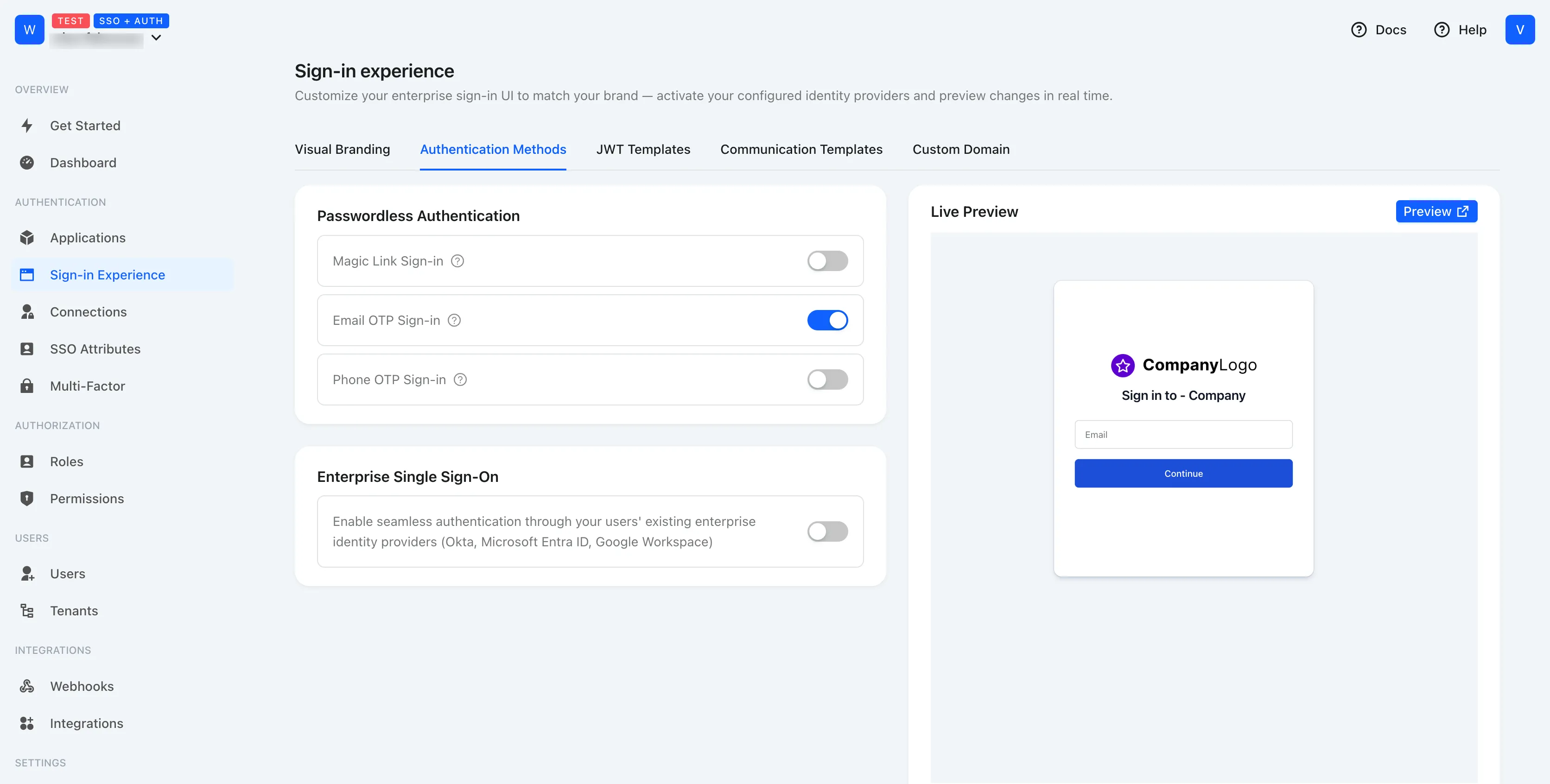Click the Email field in preview

[1183, 435]
